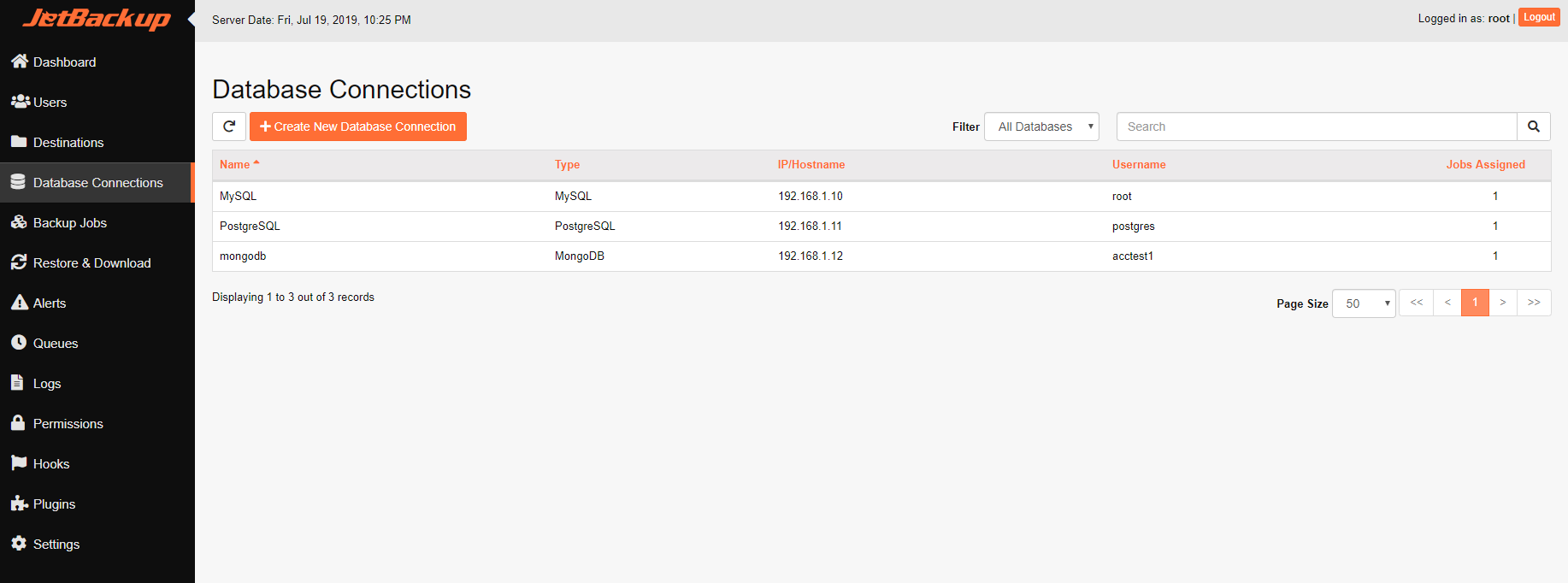This screenshot has height=583, width=1568.
Task: Click the Dashboard home icon
Action: 20,62
